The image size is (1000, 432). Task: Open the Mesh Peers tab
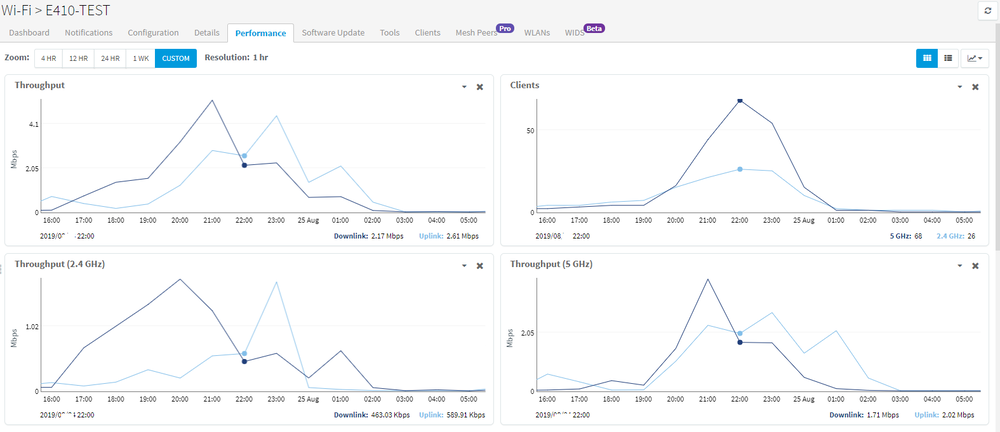[x=476, y=33]
